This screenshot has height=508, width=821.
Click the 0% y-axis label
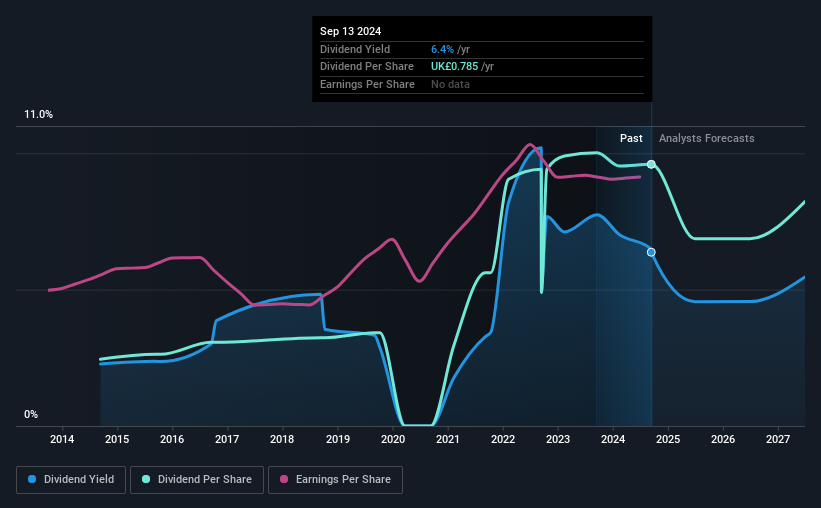31,414
